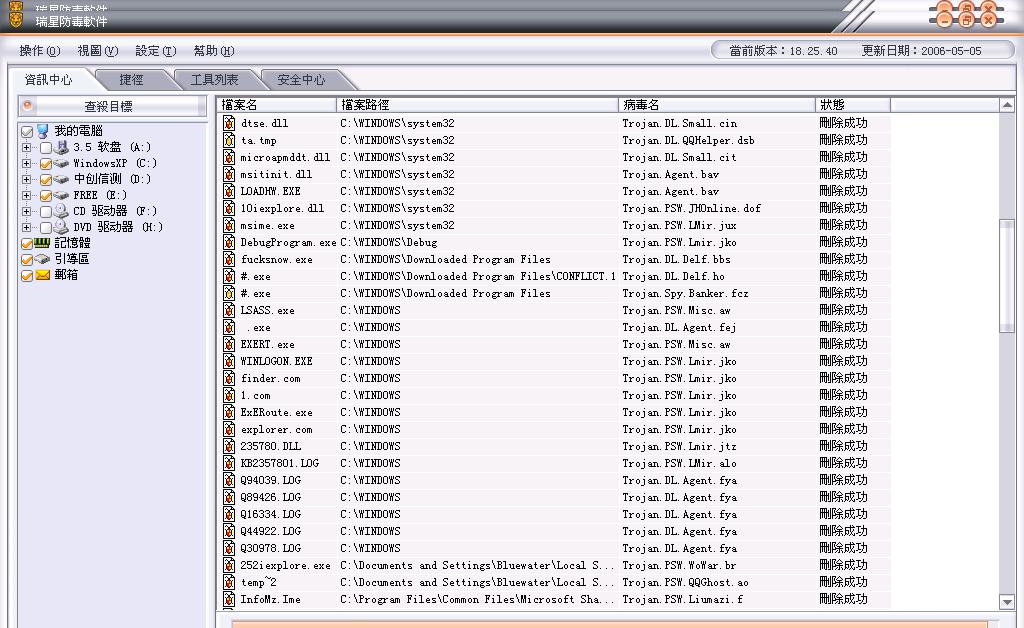
Task: Toggle the My Computer checkbox
Action: pos(27,132)
